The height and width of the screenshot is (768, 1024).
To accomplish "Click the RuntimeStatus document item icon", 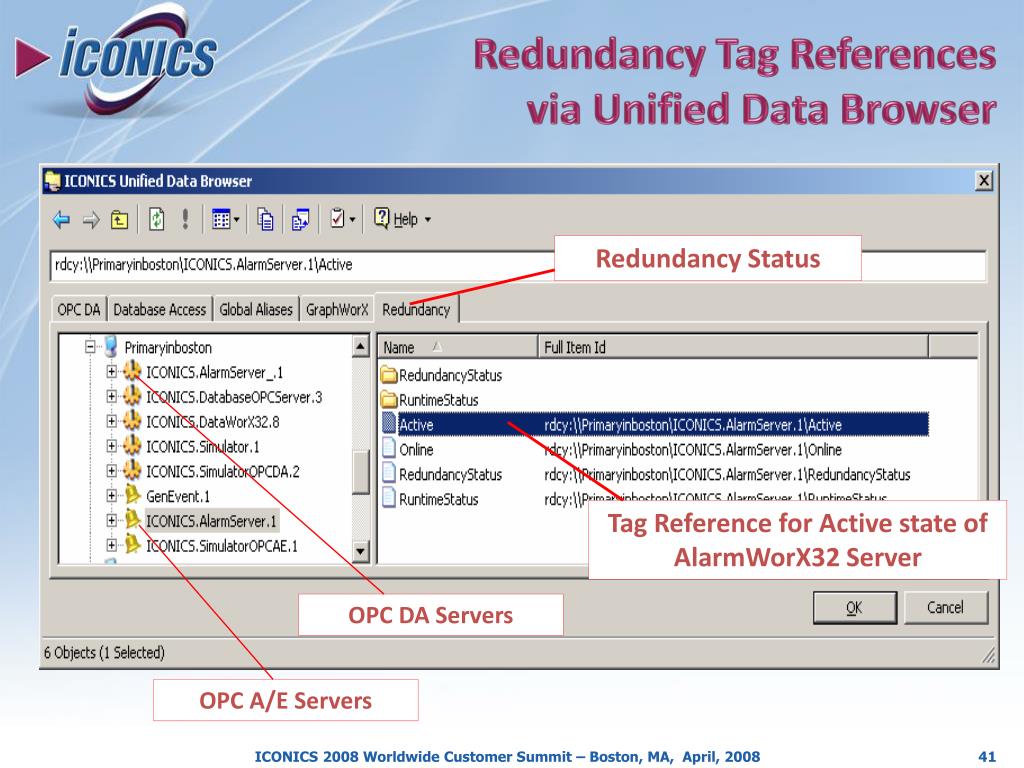I will click(389, 498).
